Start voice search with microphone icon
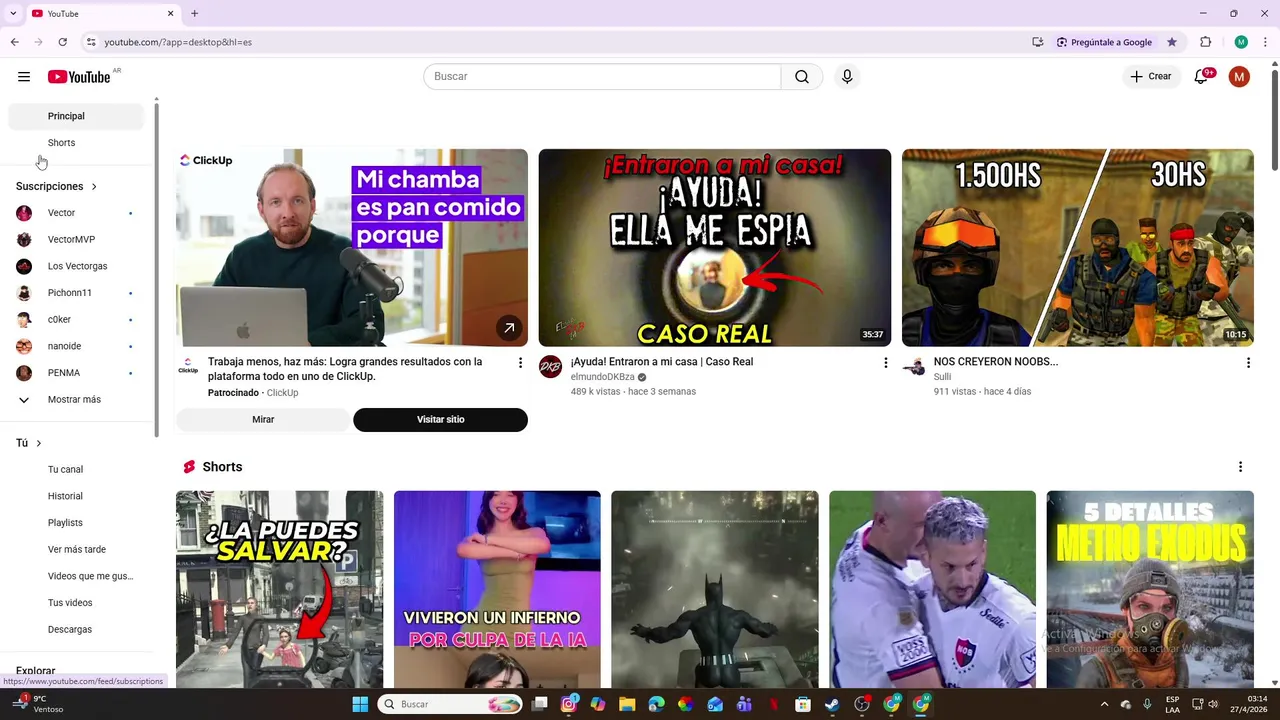This screenshot has width=1280, height=720. coord(847,77)
